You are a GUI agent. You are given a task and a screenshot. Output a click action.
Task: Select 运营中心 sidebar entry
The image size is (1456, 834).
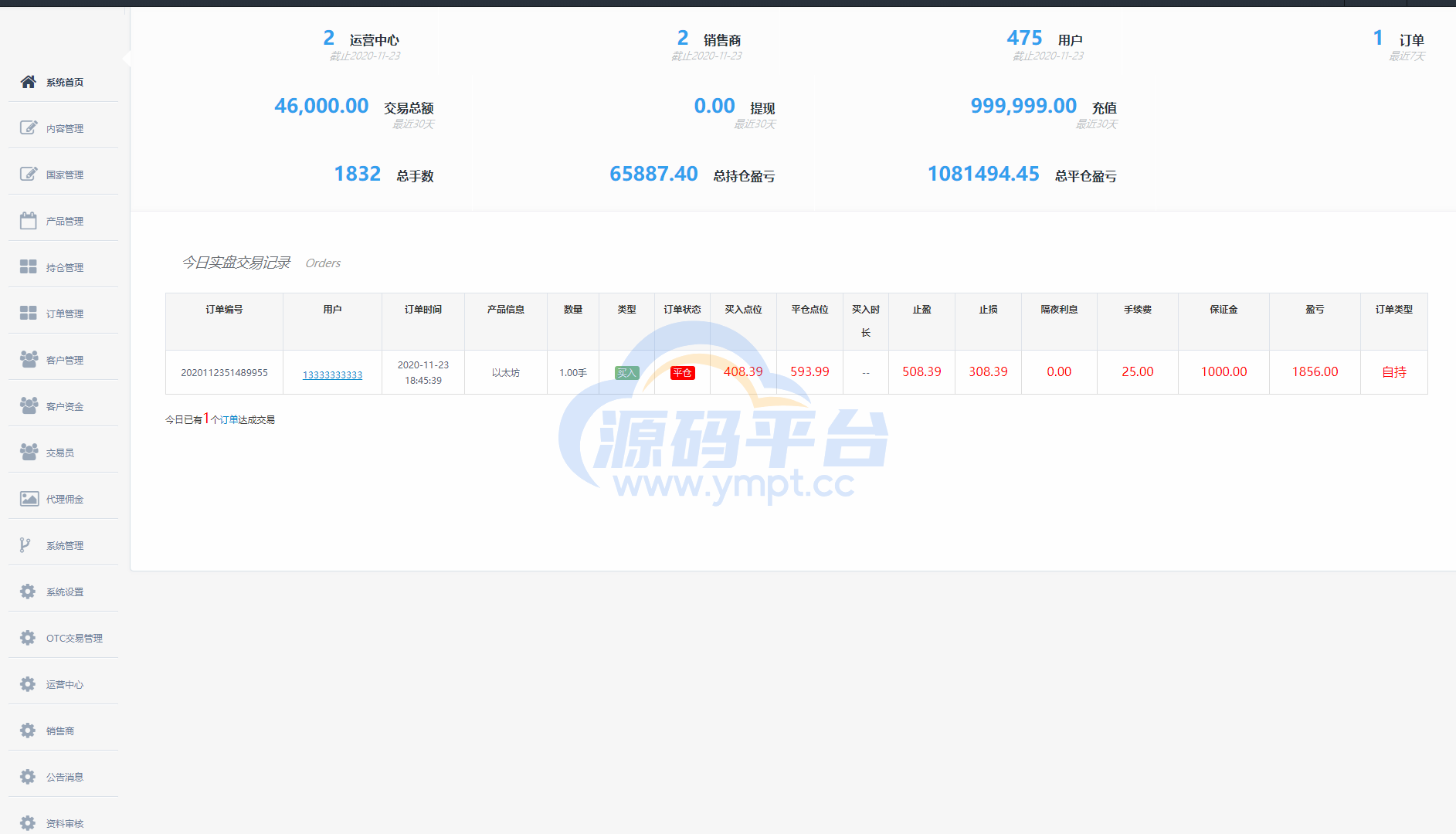pyautogui.click(x=63, y=684)
